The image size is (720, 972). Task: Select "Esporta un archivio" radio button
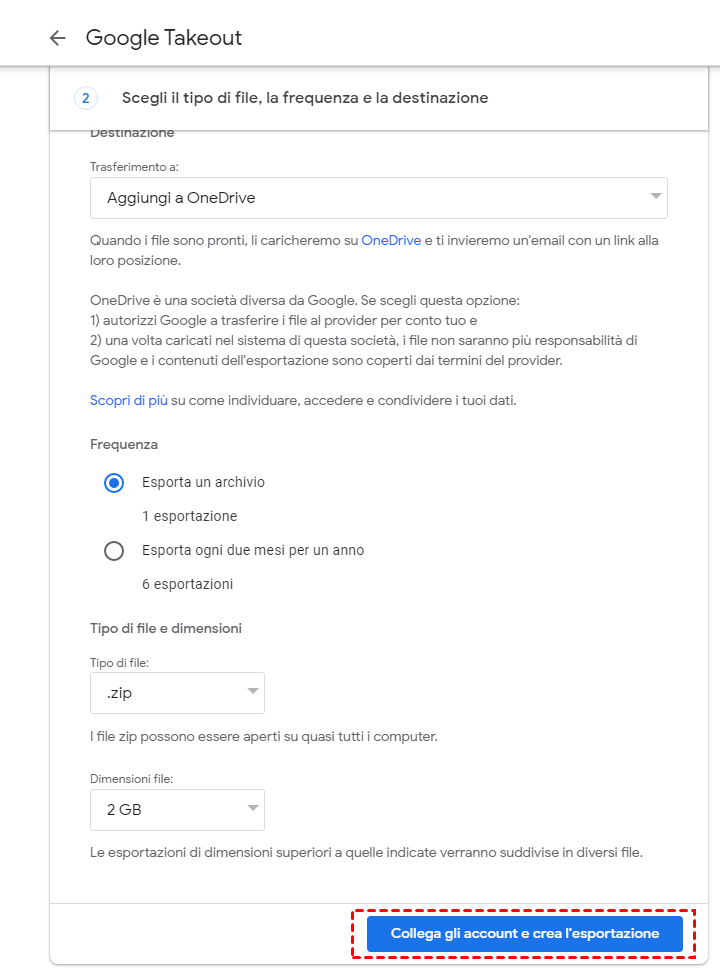(114, 482)
